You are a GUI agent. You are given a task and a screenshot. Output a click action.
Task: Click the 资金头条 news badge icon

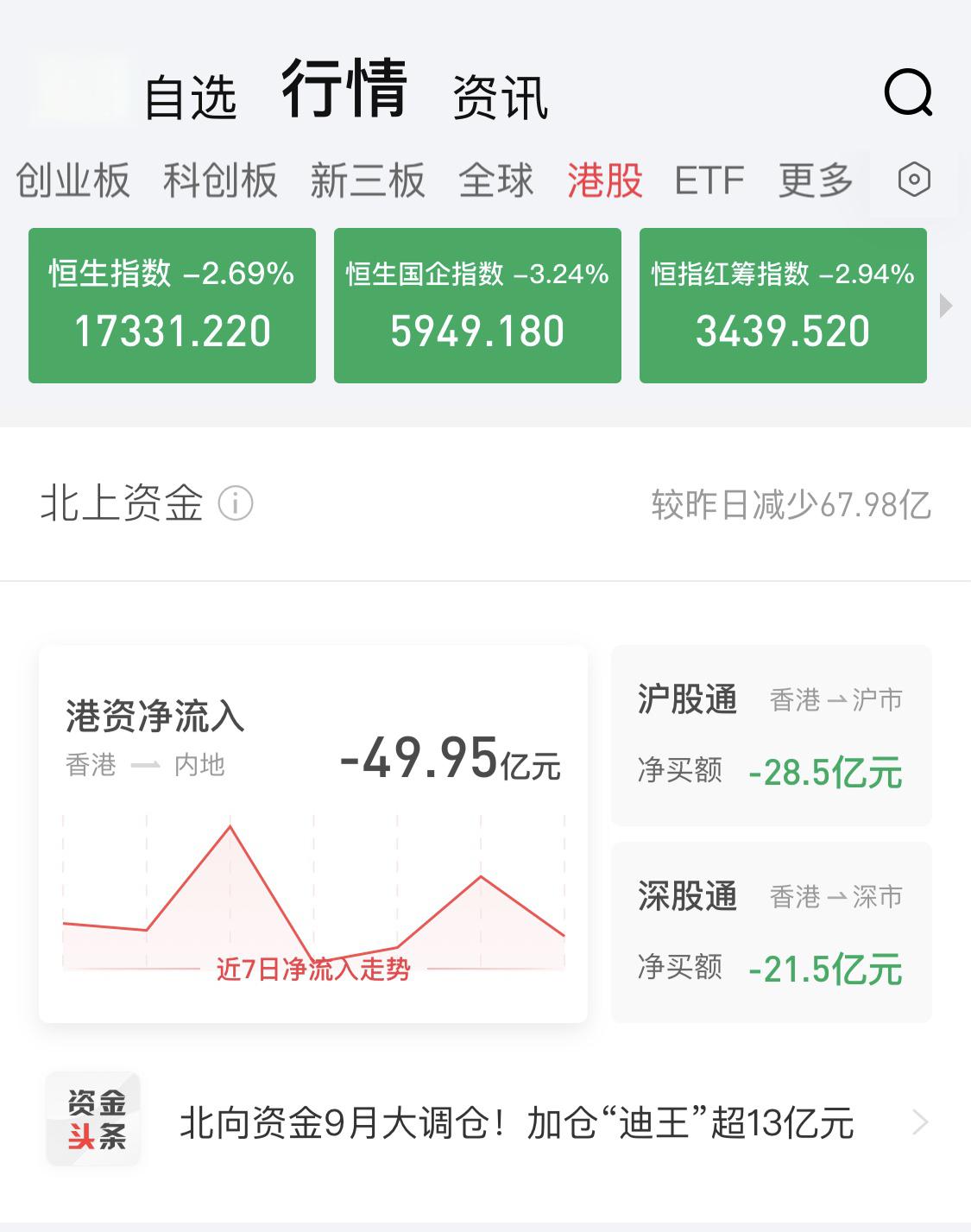coord(94,1122)
